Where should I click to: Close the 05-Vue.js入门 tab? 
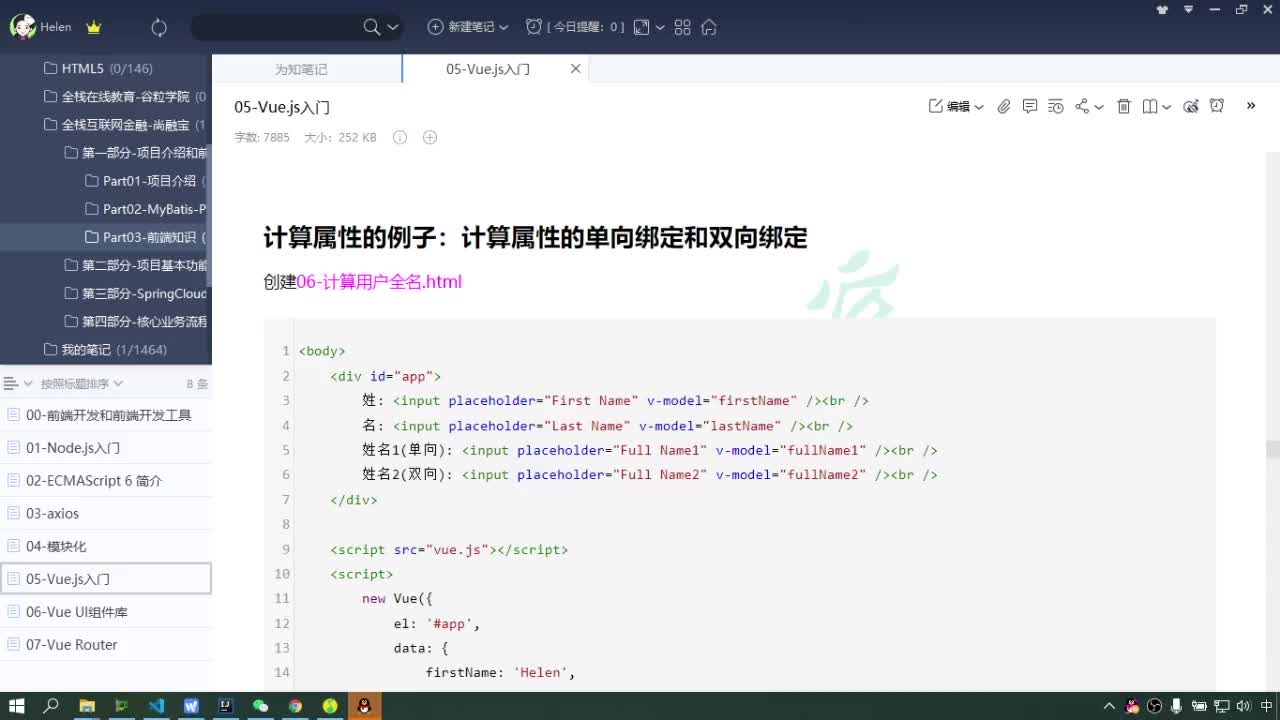point(575,69)
